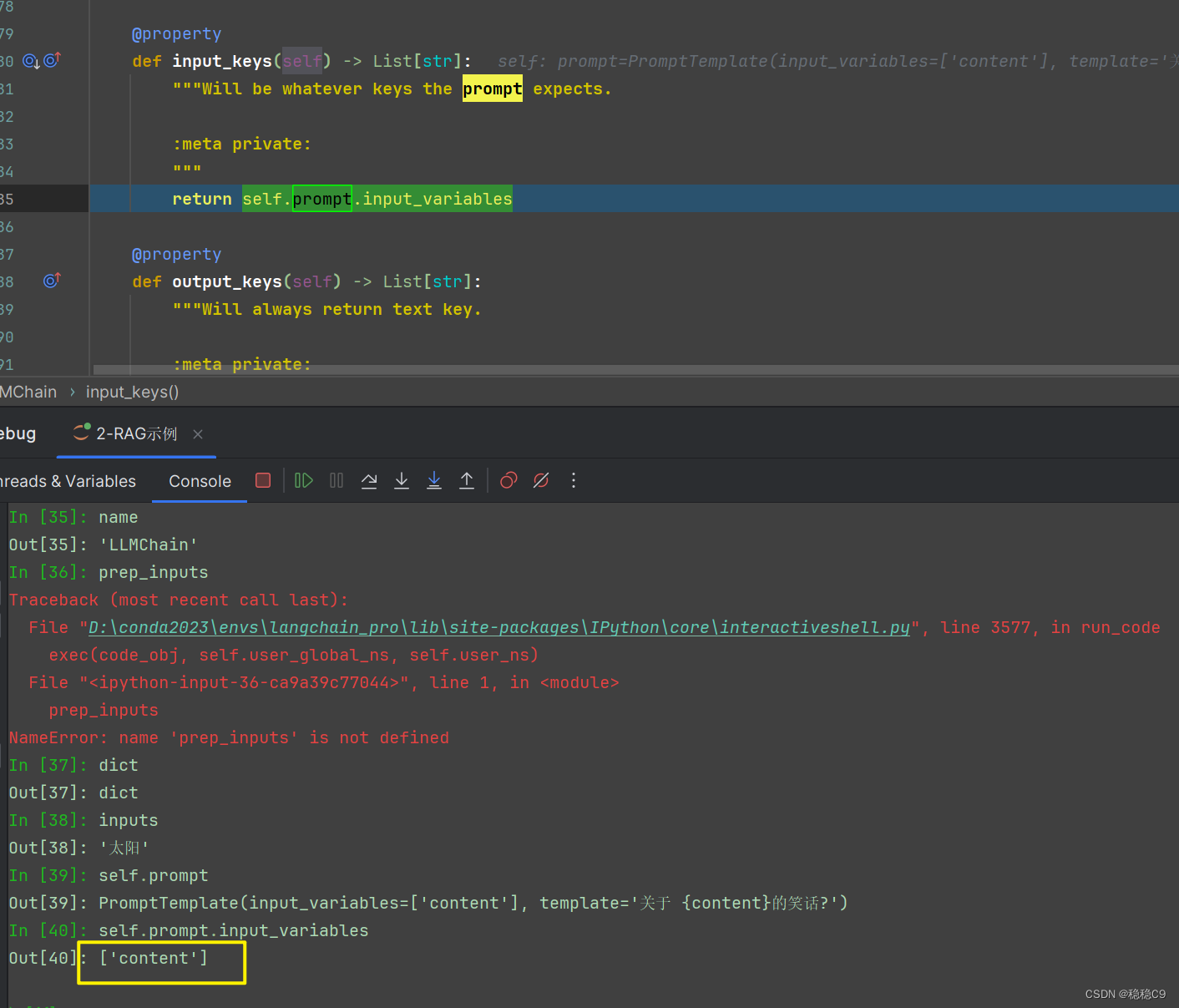This screenshot has width=1179, height=1008.
Task: Step into my code
Action: pyautogui.click(x=434, y=480)
